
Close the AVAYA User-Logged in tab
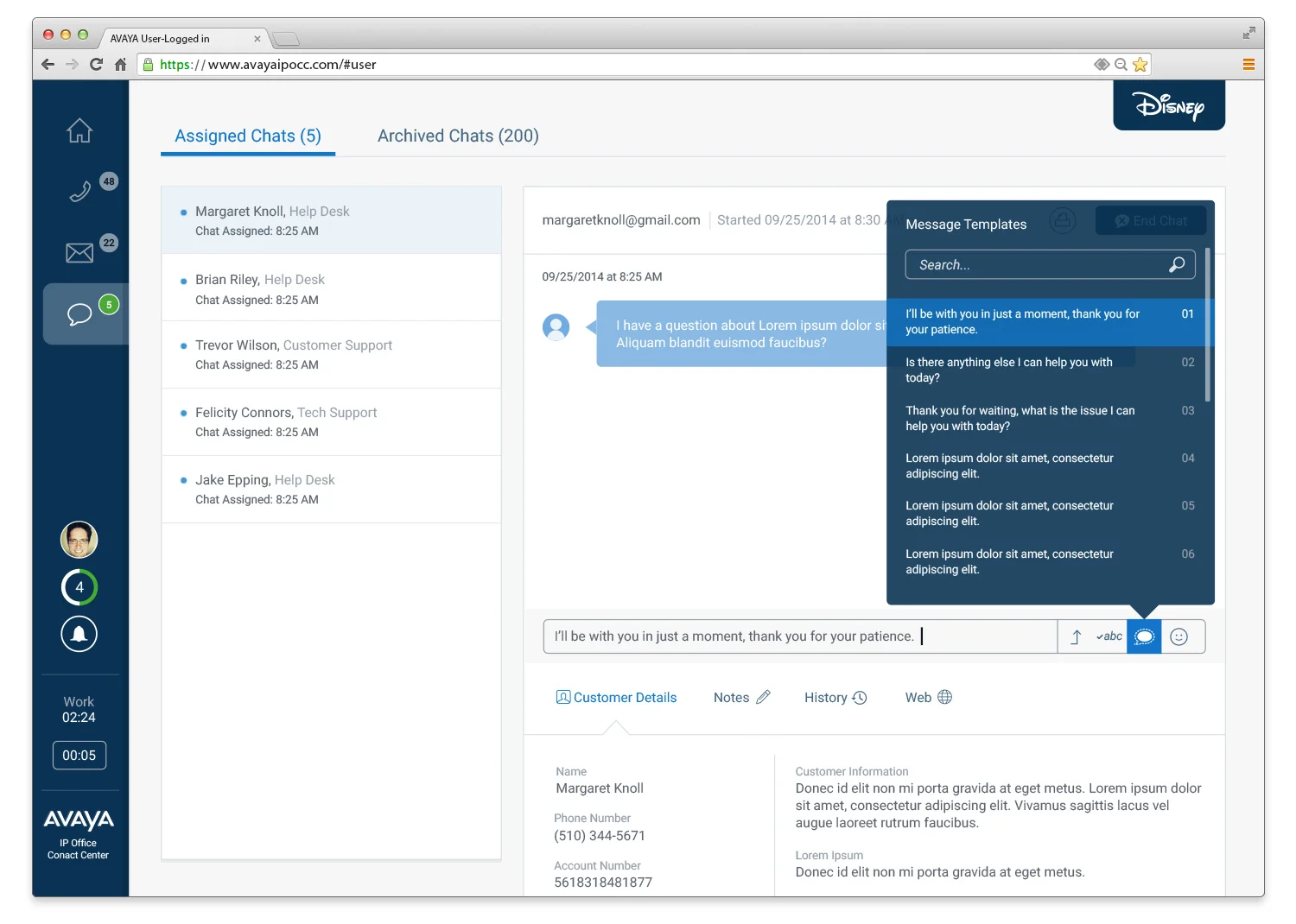pos(257,39)
